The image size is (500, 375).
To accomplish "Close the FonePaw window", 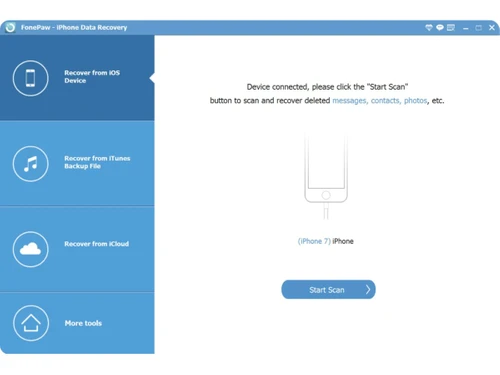I will (492, 28).
